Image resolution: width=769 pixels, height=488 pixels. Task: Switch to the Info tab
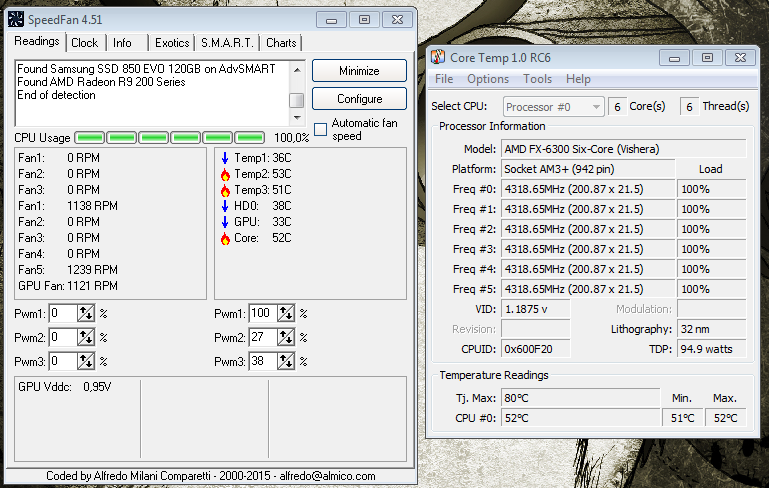pos(122,43)
